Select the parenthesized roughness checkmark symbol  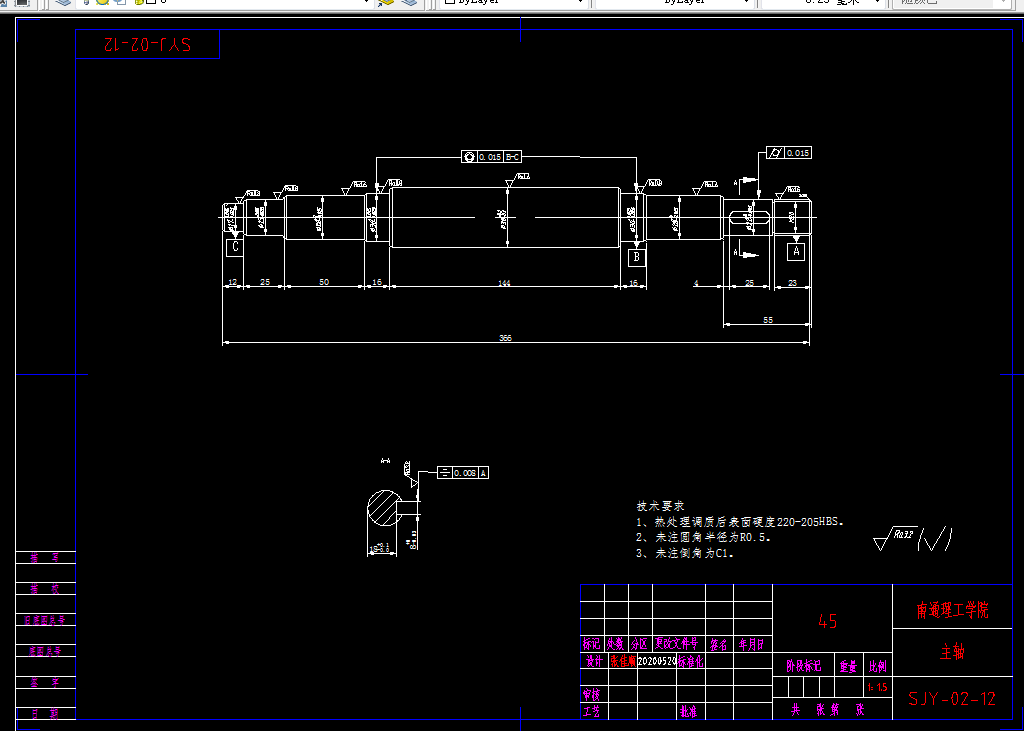click(935, 539)
